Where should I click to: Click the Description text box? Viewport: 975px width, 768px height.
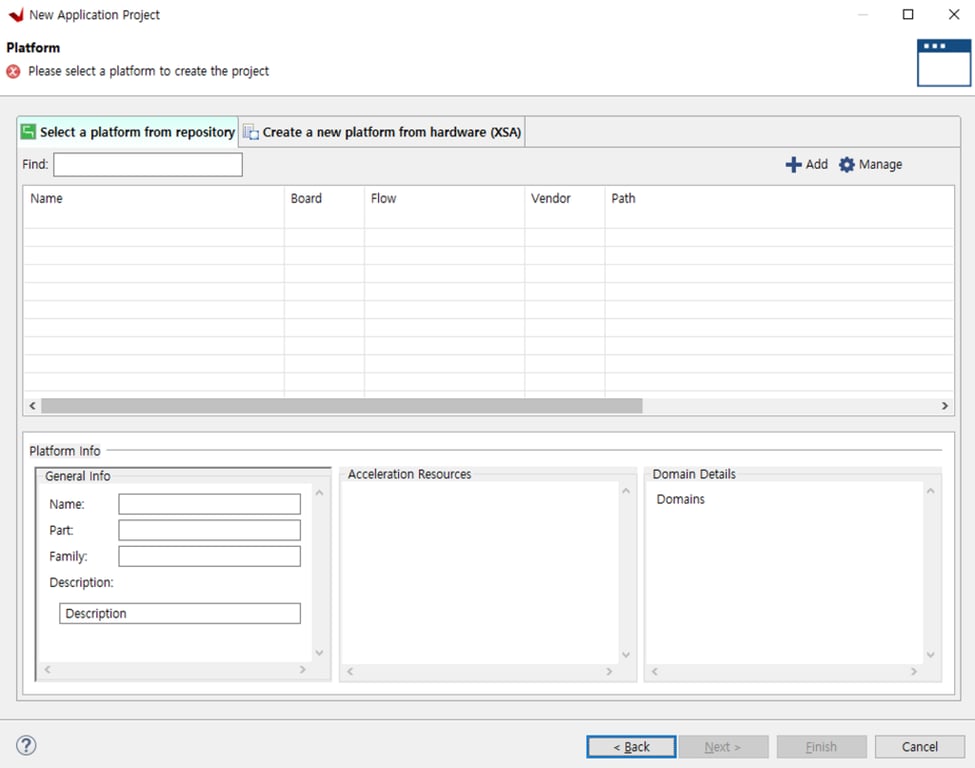[x=180, y=614]
